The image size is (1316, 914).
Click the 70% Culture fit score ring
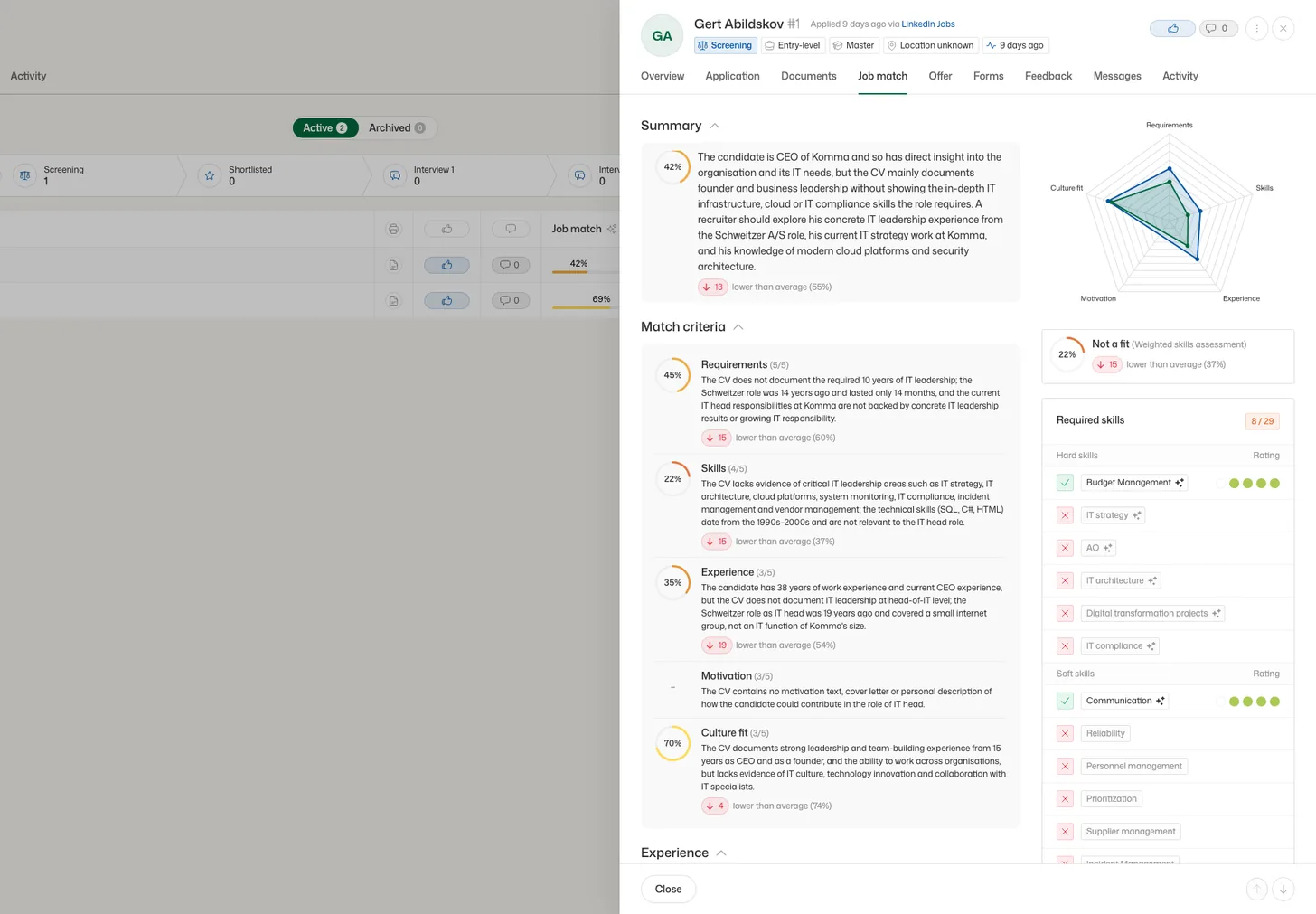(x=672, y=743)
